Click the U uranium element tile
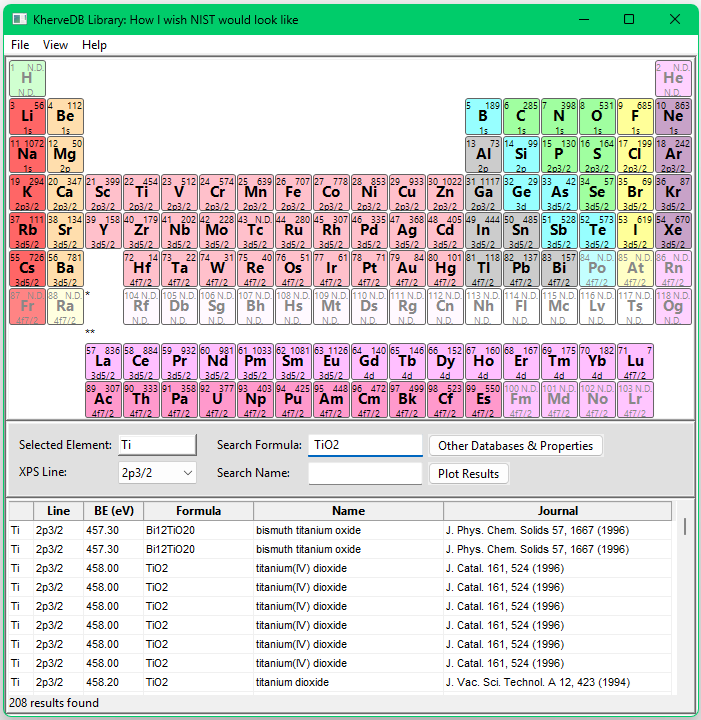The image size is (701, 720). tap(217, 400)
